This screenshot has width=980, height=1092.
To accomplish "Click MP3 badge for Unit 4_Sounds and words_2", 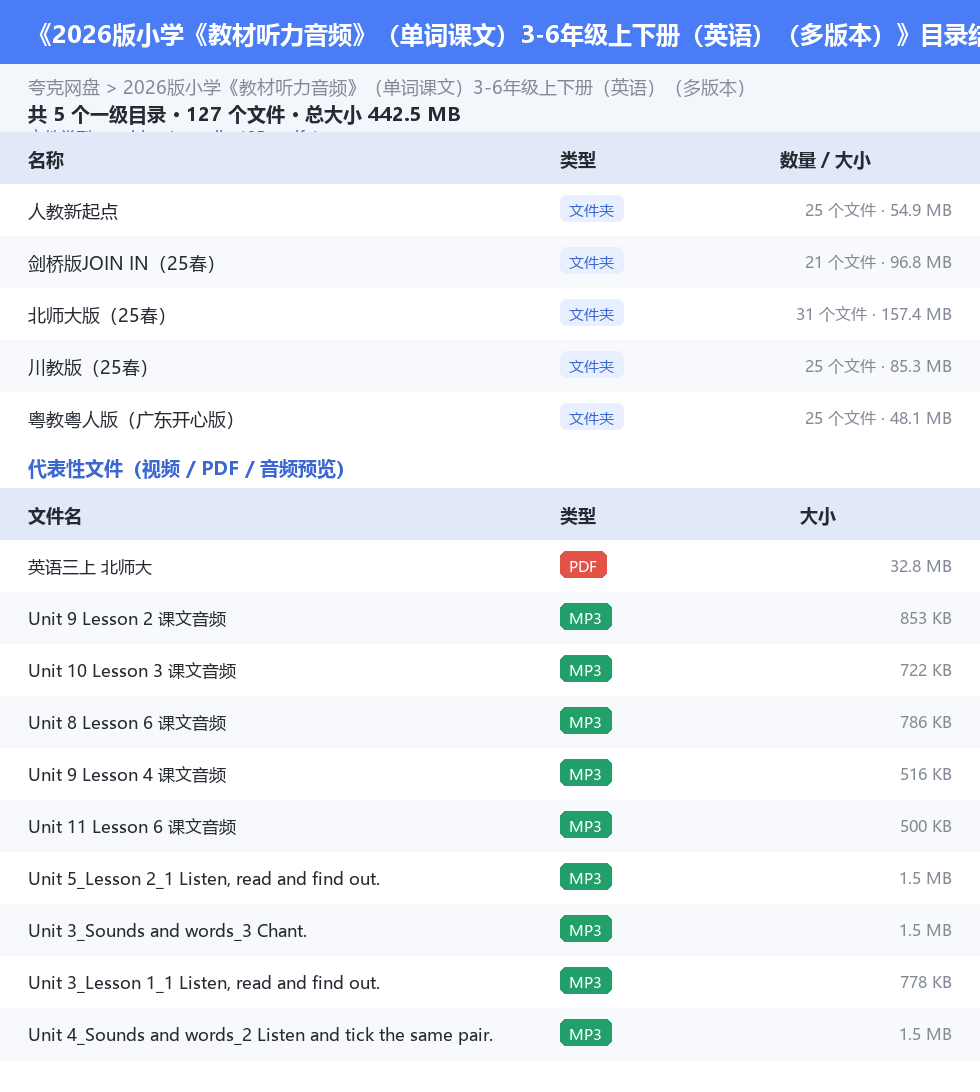I will coord(586,1034).
